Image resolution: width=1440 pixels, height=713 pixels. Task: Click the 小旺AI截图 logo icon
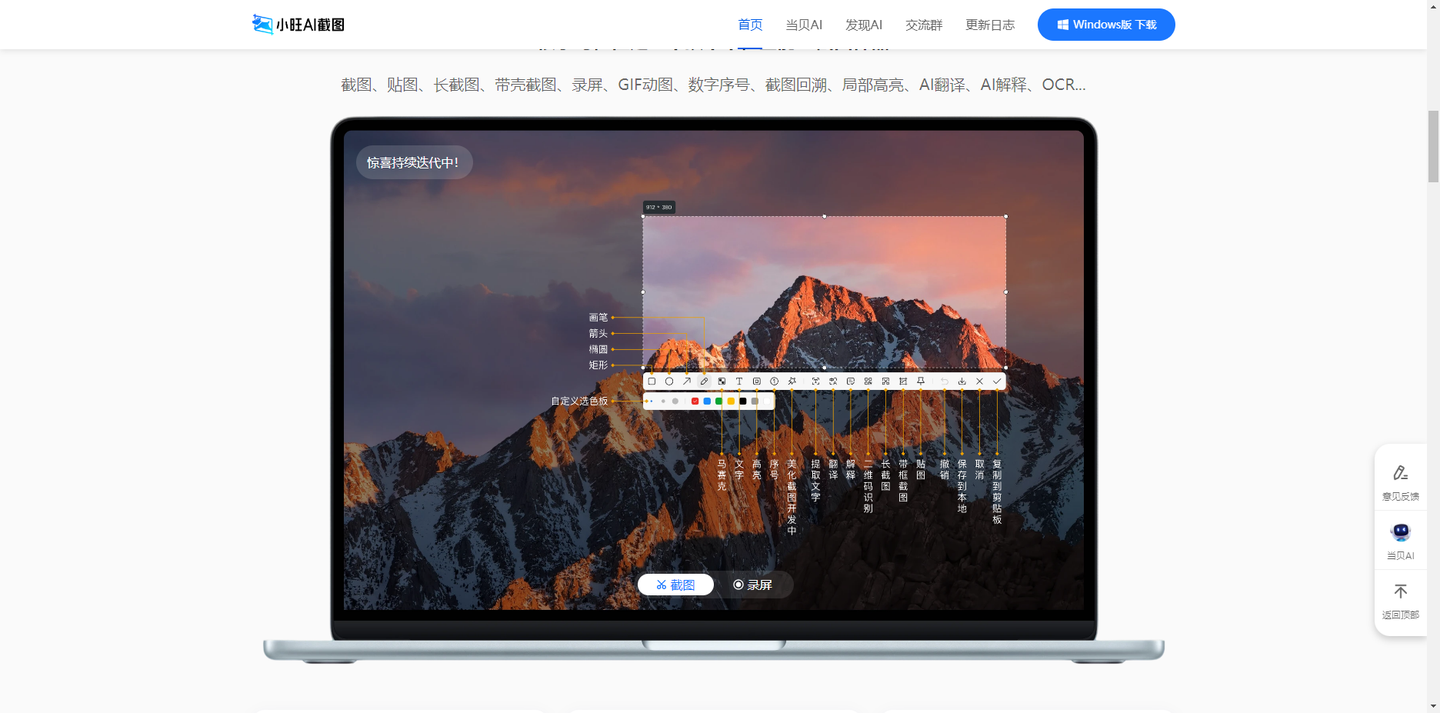263,24
